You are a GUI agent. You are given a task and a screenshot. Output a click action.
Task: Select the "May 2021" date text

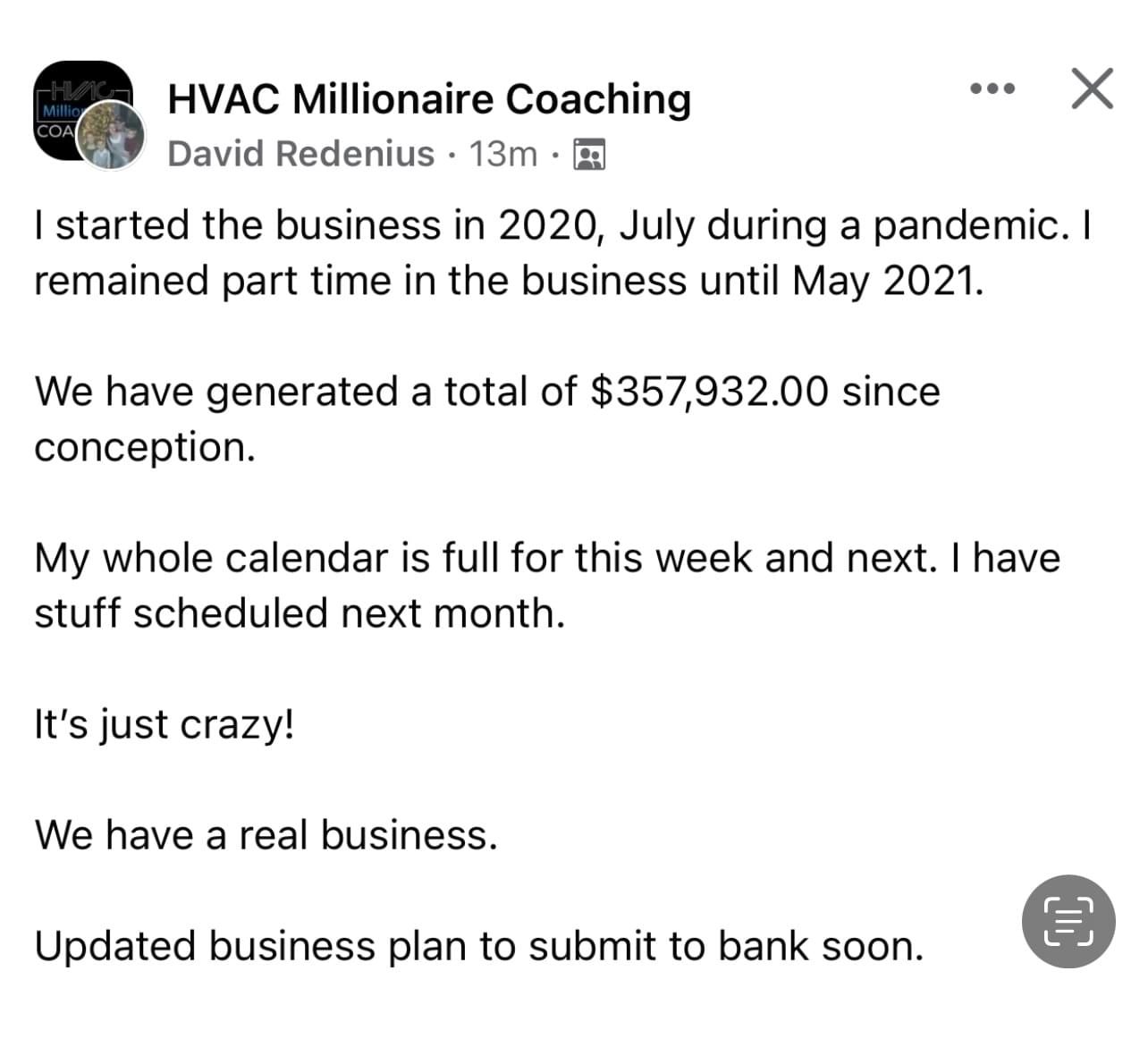click(x=887, y=281)
